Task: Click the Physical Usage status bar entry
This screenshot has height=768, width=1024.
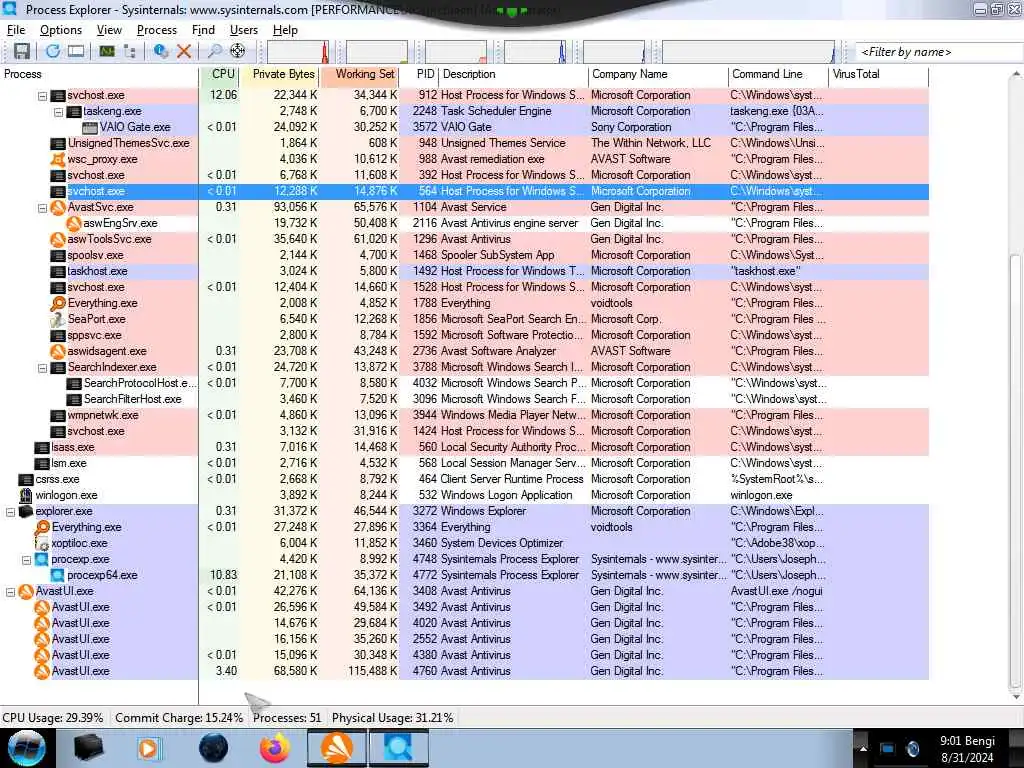Action: pyautogui.click(x=392, y=718)
